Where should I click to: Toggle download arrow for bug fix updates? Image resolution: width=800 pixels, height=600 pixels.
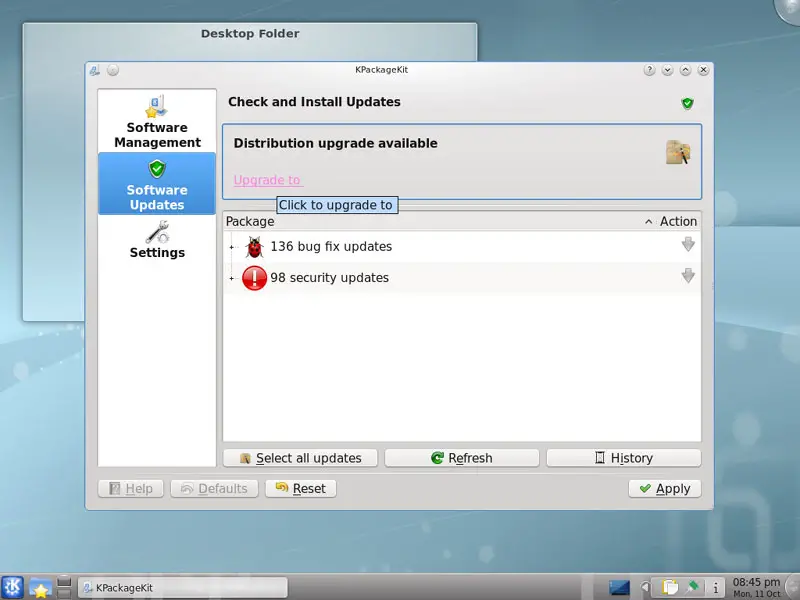(688, 244)
